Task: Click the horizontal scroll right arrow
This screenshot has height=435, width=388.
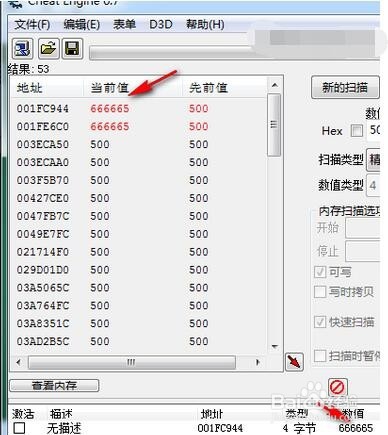Action: coord(257,362)
